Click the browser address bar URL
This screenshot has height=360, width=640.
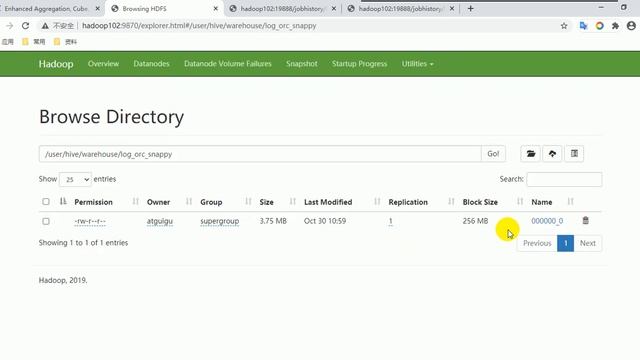[199, 26]
